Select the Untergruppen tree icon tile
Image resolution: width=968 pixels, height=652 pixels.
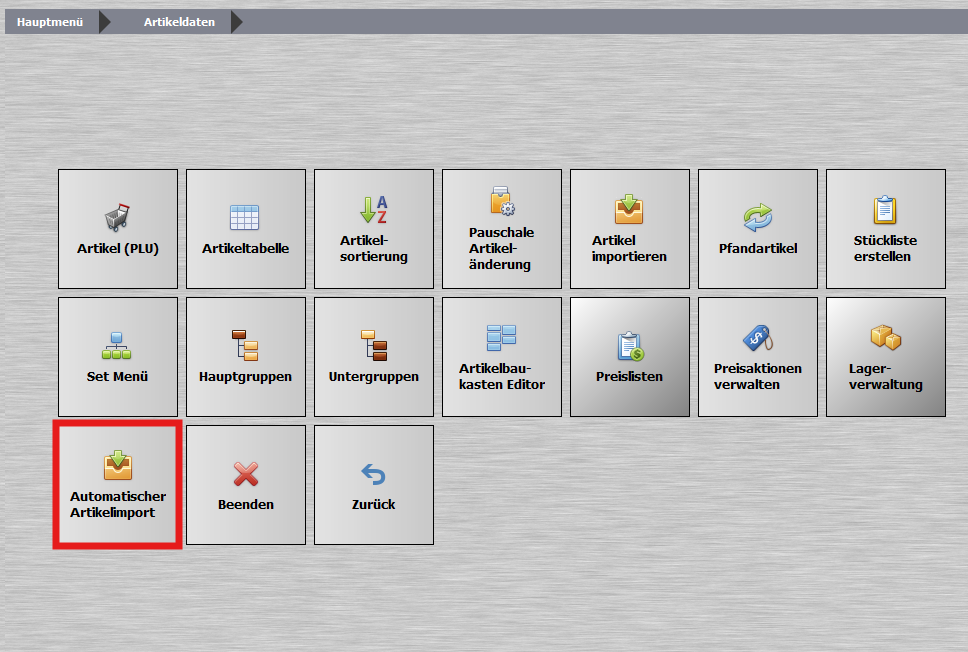point(373,356)
